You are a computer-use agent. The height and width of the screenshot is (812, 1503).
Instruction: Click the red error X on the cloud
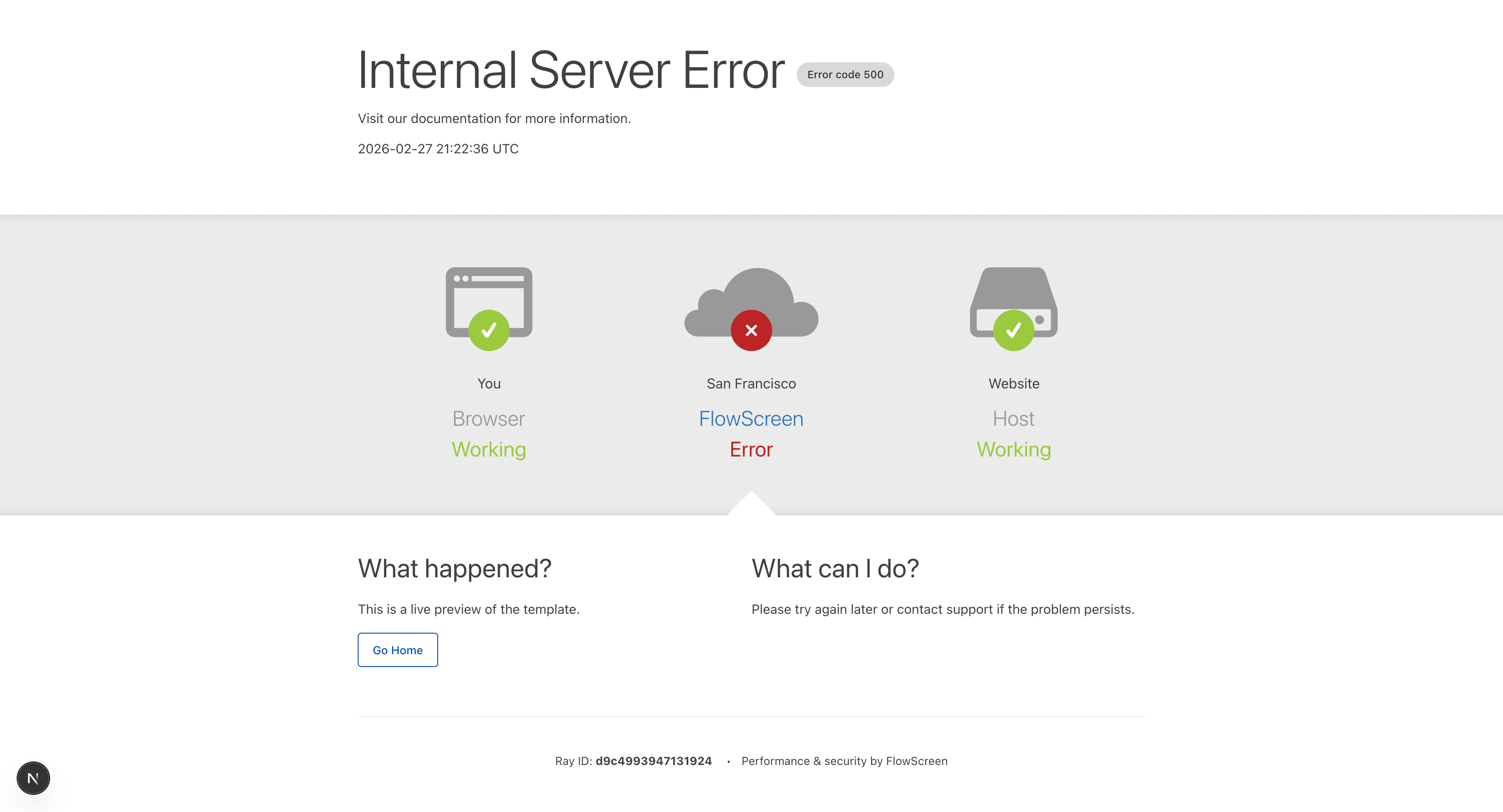click(751, 330)
